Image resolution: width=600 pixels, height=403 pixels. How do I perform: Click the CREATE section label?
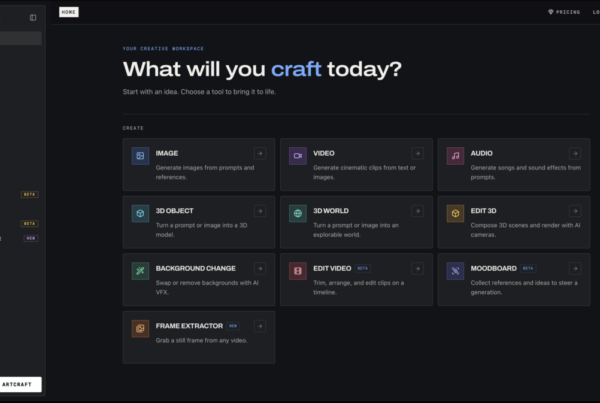tap(133, 128)
